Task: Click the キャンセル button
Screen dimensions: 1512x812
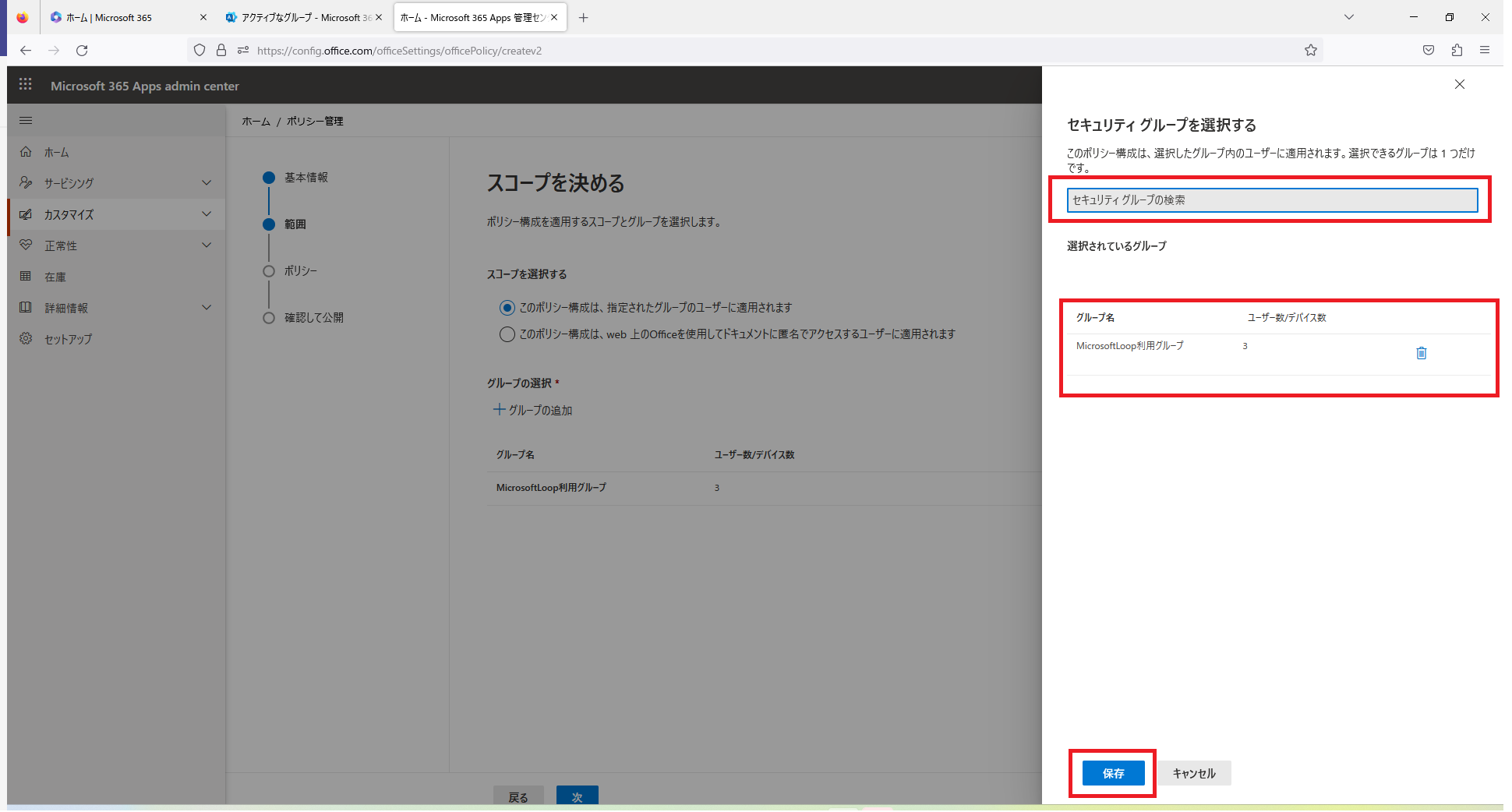Action: click(x=1194, y=773)
